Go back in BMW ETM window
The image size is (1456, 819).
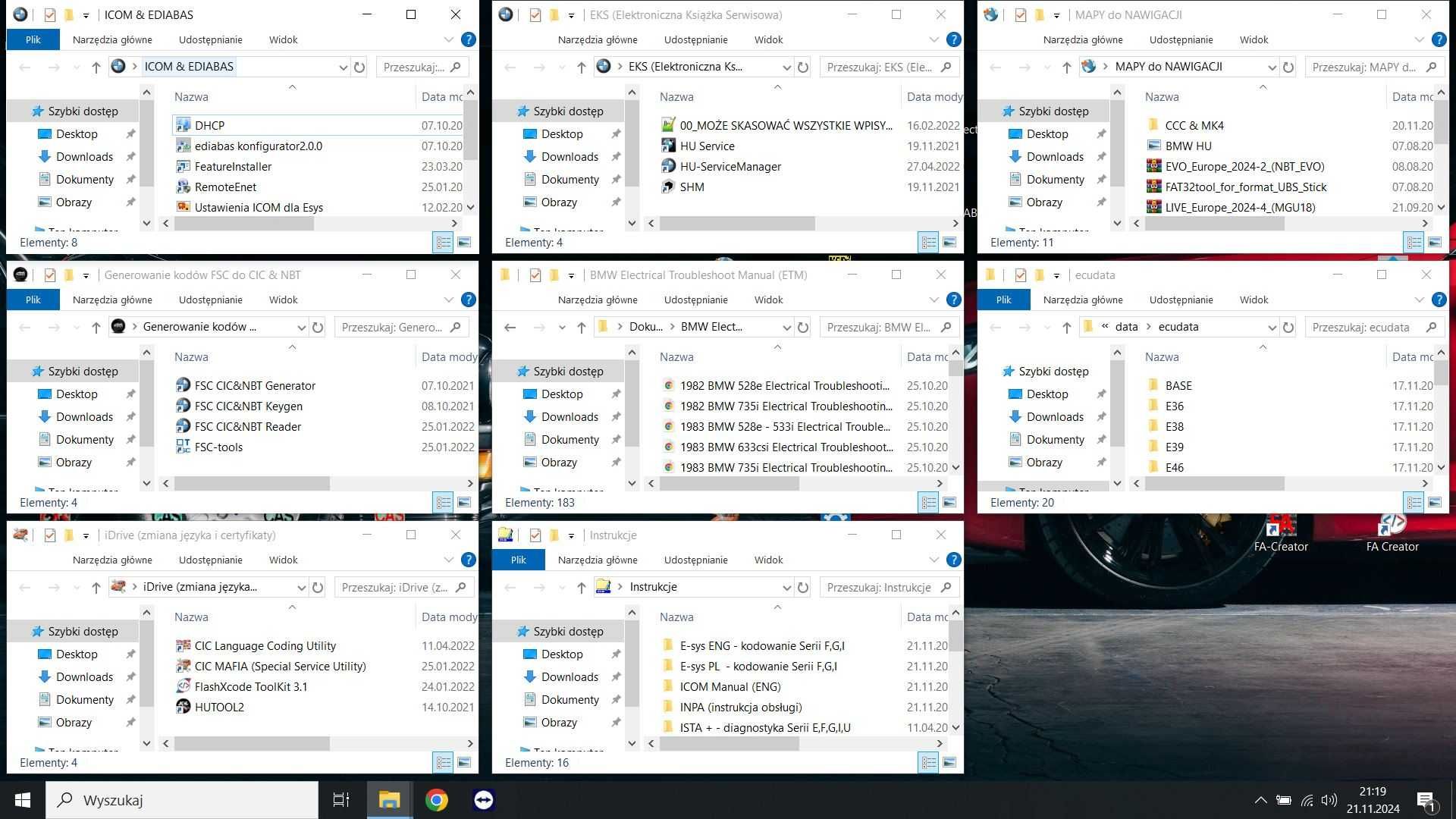pyautogui.click(x=510, y=327)
